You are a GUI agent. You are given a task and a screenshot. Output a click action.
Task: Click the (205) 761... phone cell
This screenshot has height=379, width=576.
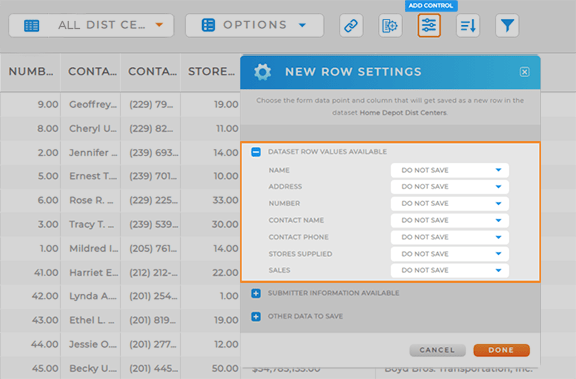(151, 249)
